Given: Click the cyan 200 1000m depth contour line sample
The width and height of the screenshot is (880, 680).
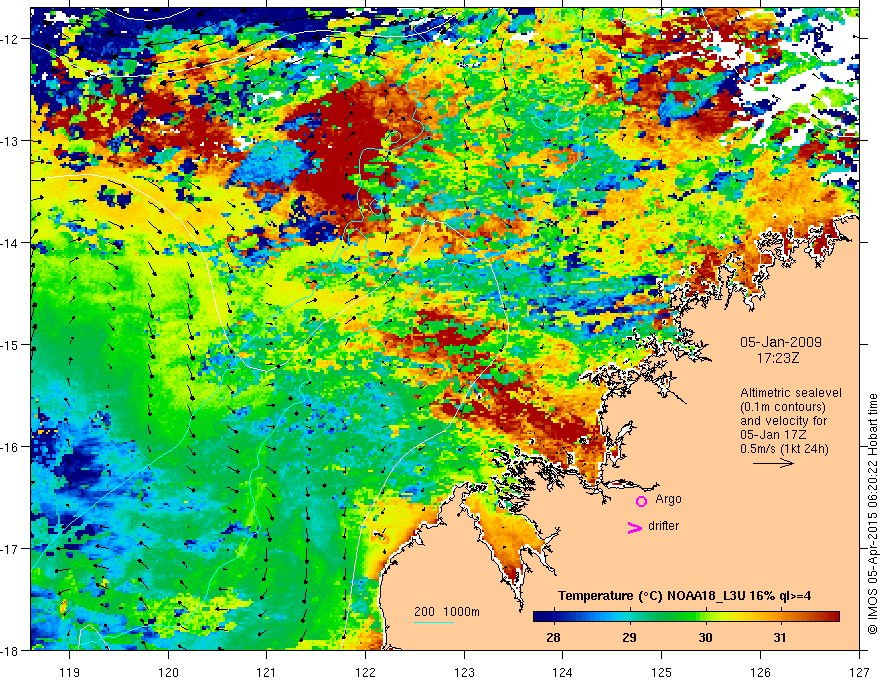Looking at the screenshot, I should point(434,622).
